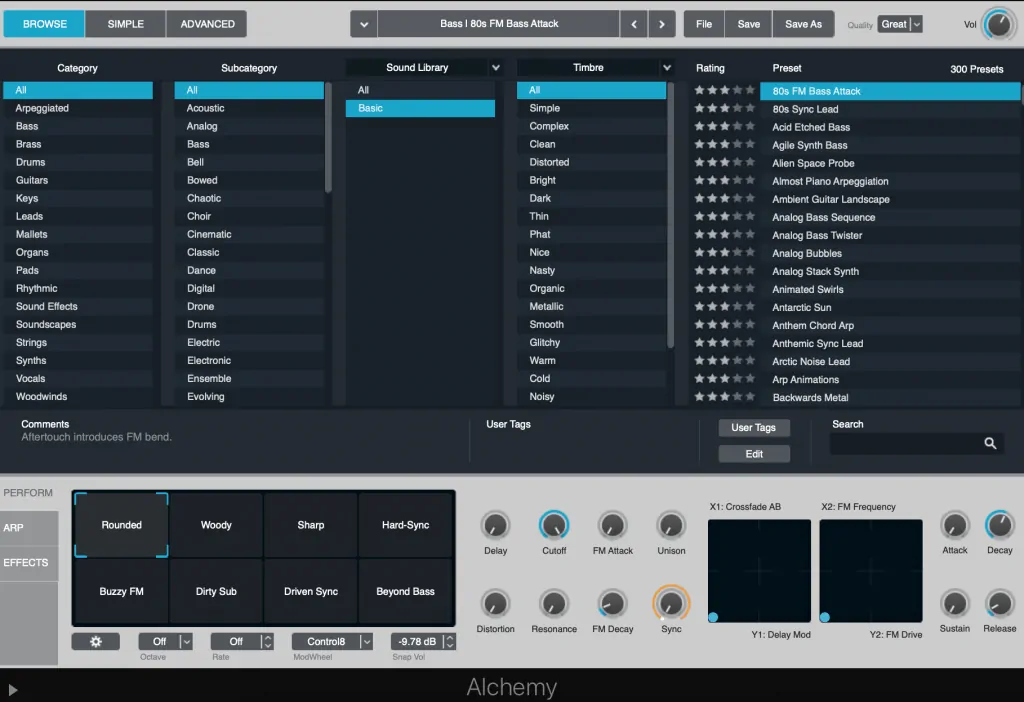
Task: Click the Subcategory list scrollbar
Action: pyautogui.click(x=328, y=137)
